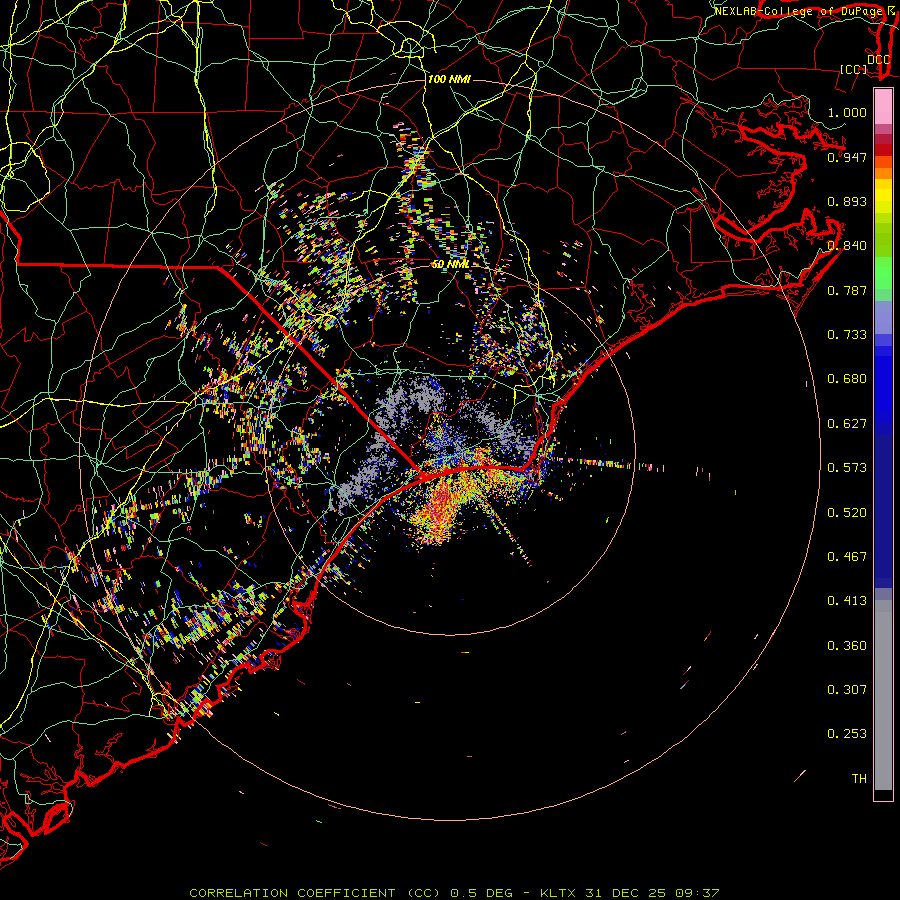Click the "50 NMI" range ring label
Screen dimensions: 900x900
pyautogui.click(x=450, y=264)
